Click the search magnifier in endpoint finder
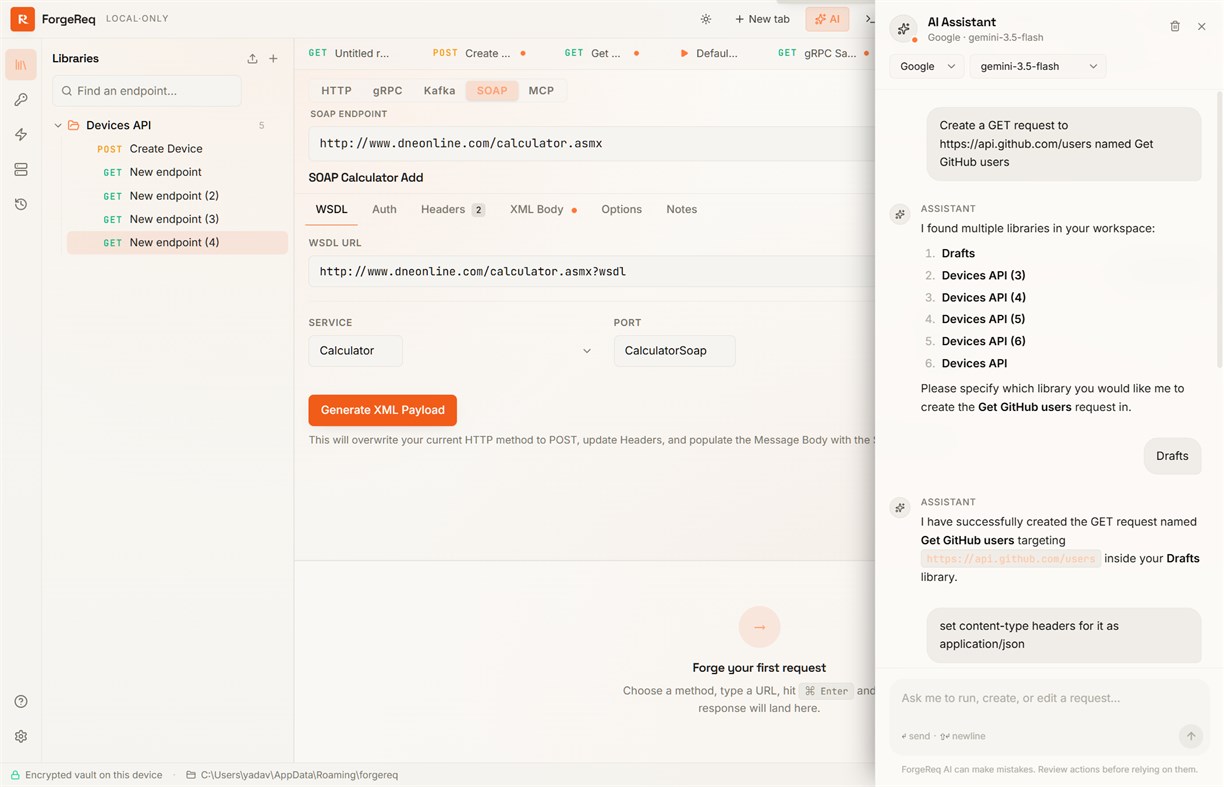Image resolution: width=1224 pixels, height=787 pixels. [67, 91]
